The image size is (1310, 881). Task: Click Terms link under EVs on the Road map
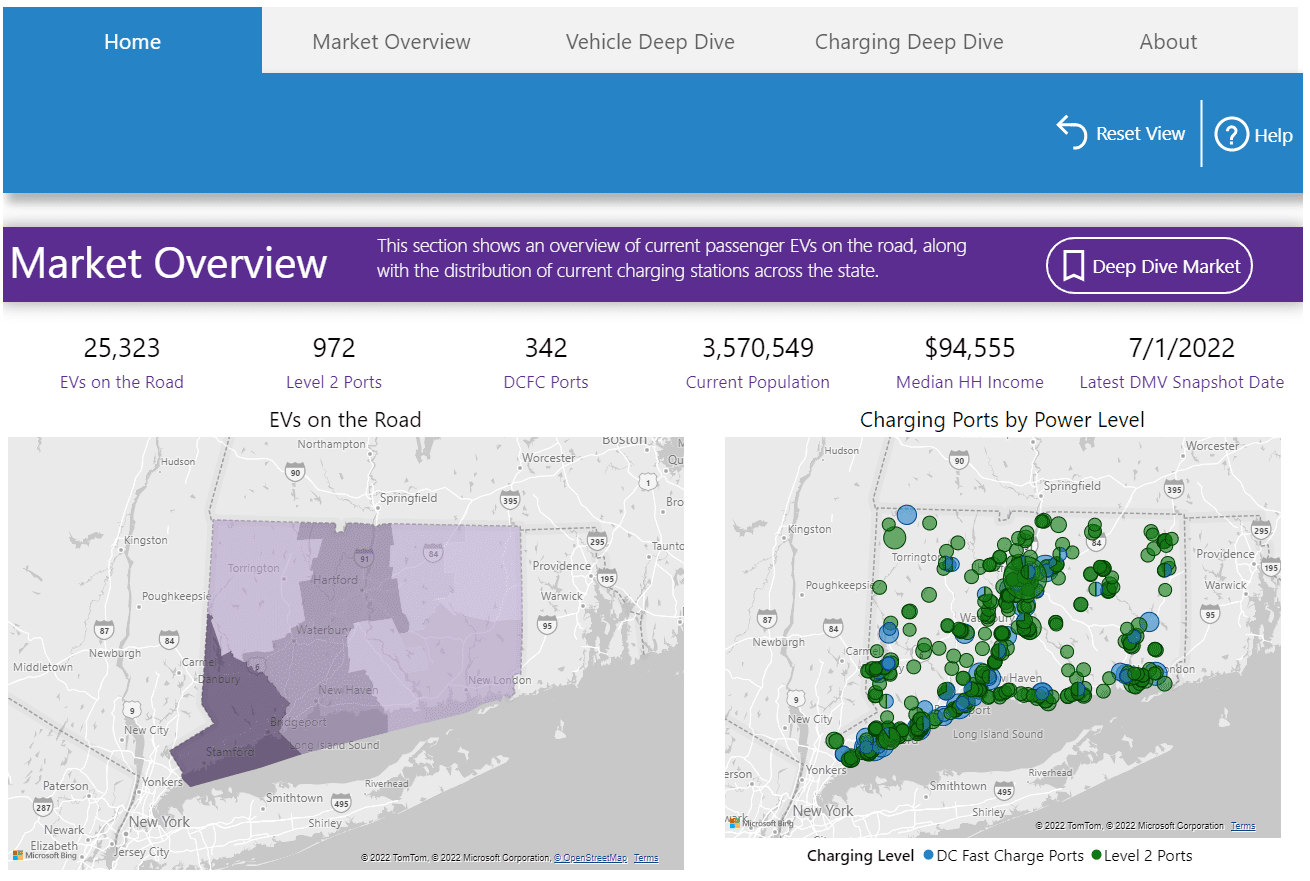[x=646, y=858]
